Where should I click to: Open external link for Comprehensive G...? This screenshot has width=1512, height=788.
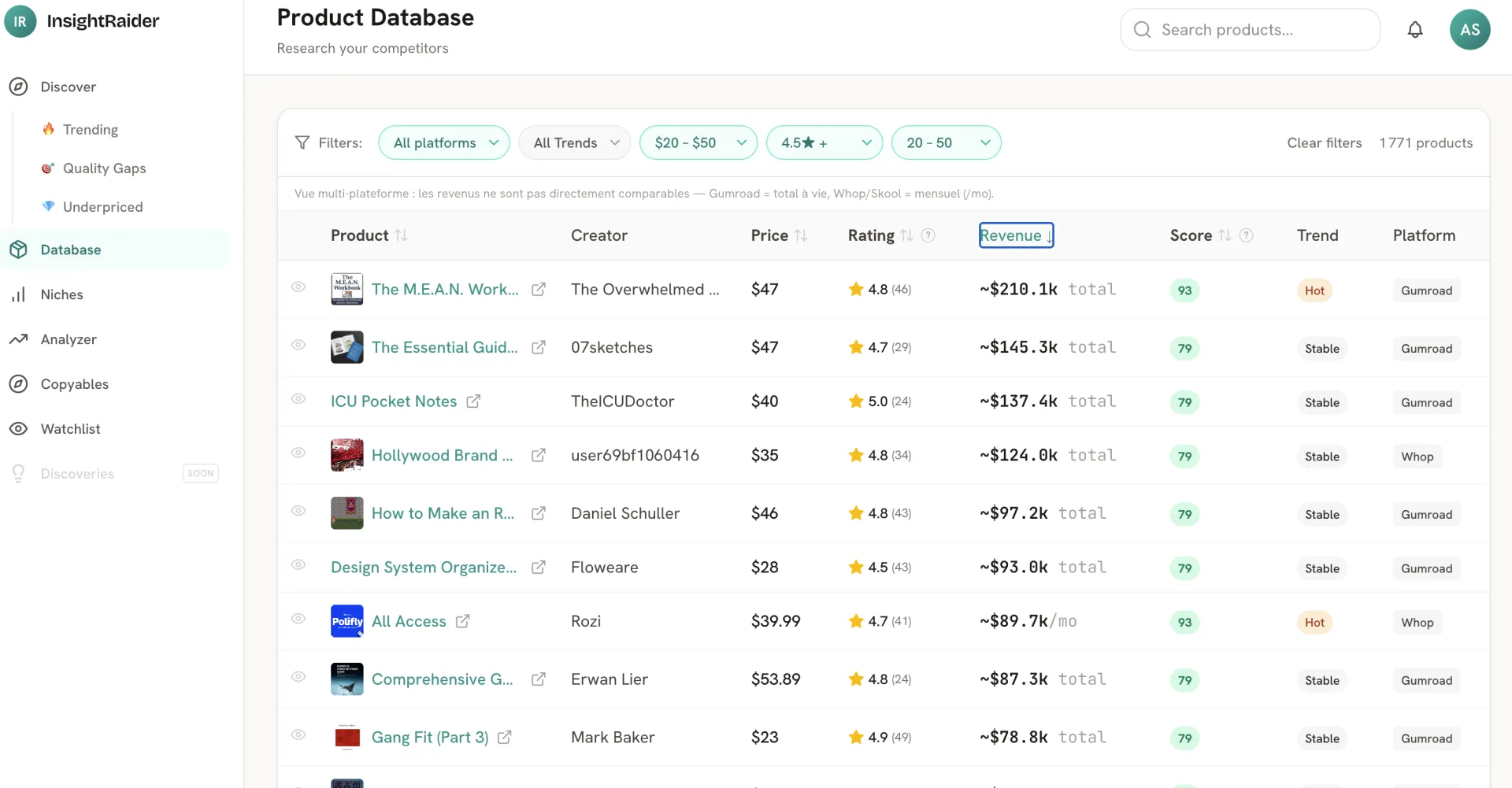point(539,679)
